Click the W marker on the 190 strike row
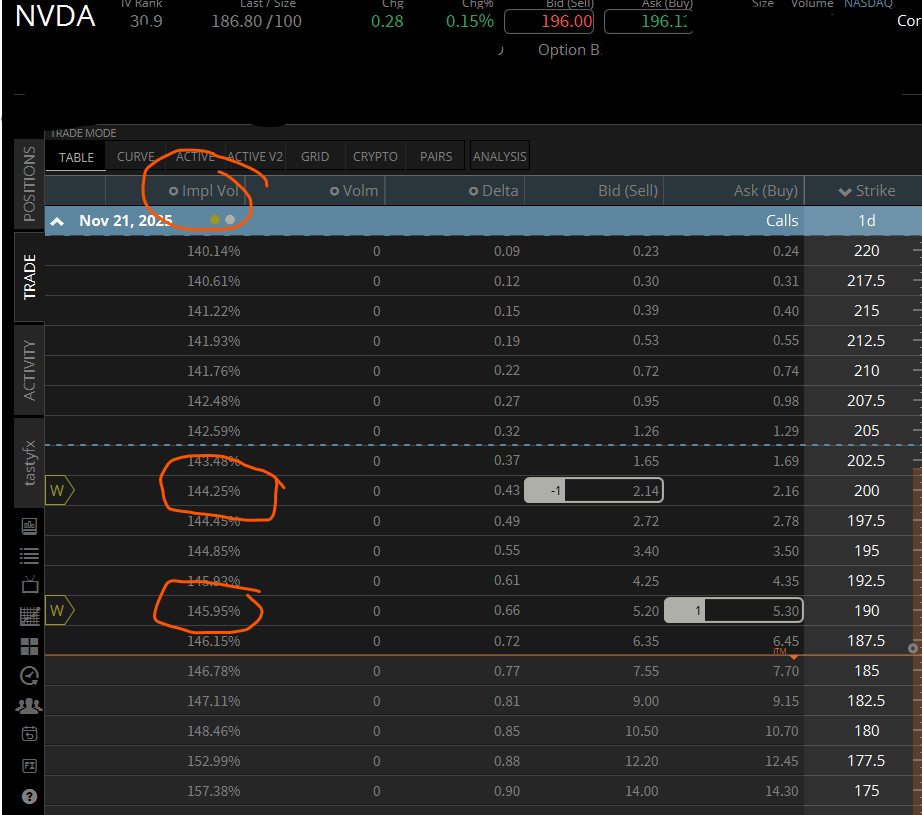The image size is (922, 815). [x=60, y=610]
